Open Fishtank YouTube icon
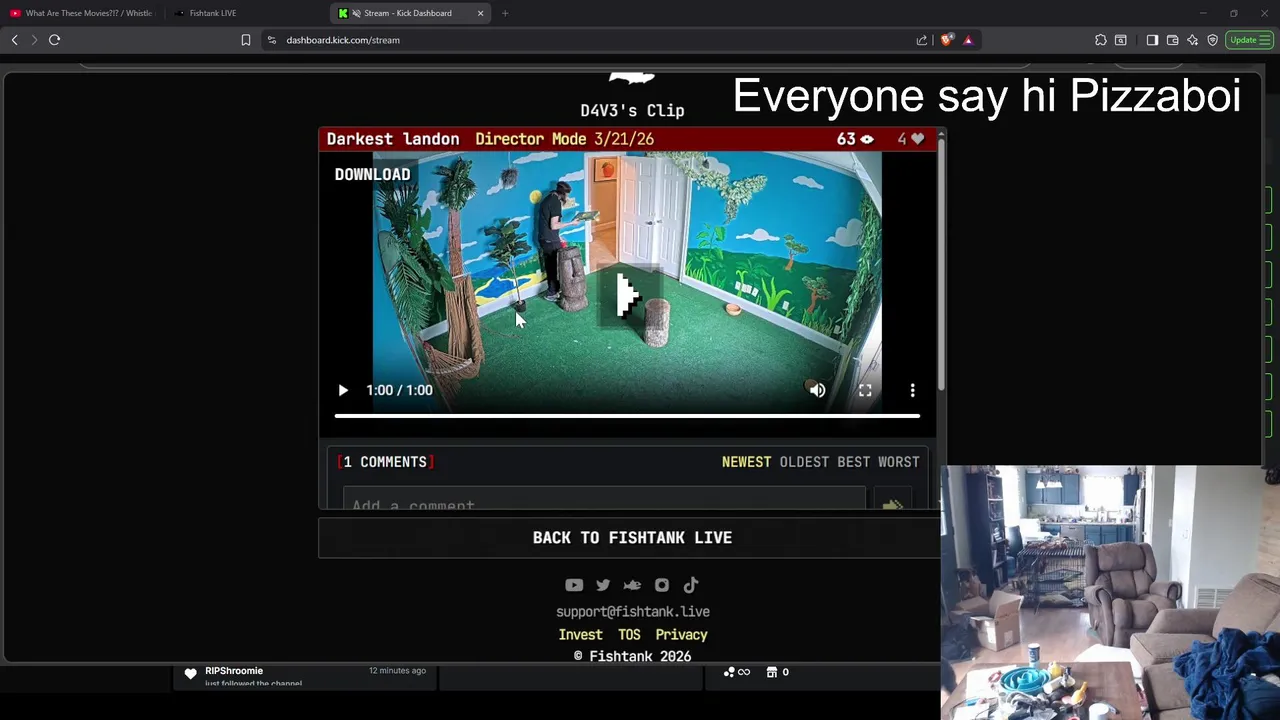This screenshot has height=720, width=1280. 574,585
